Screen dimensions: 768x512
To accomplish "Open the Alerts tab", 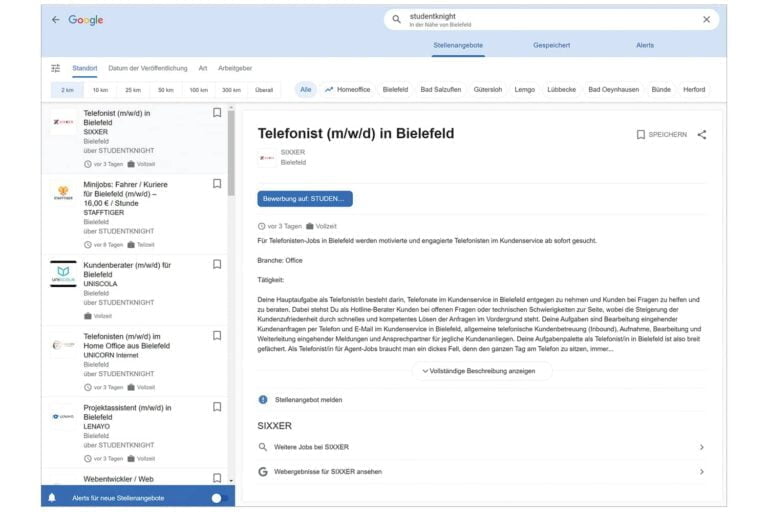I will (645, 45).
